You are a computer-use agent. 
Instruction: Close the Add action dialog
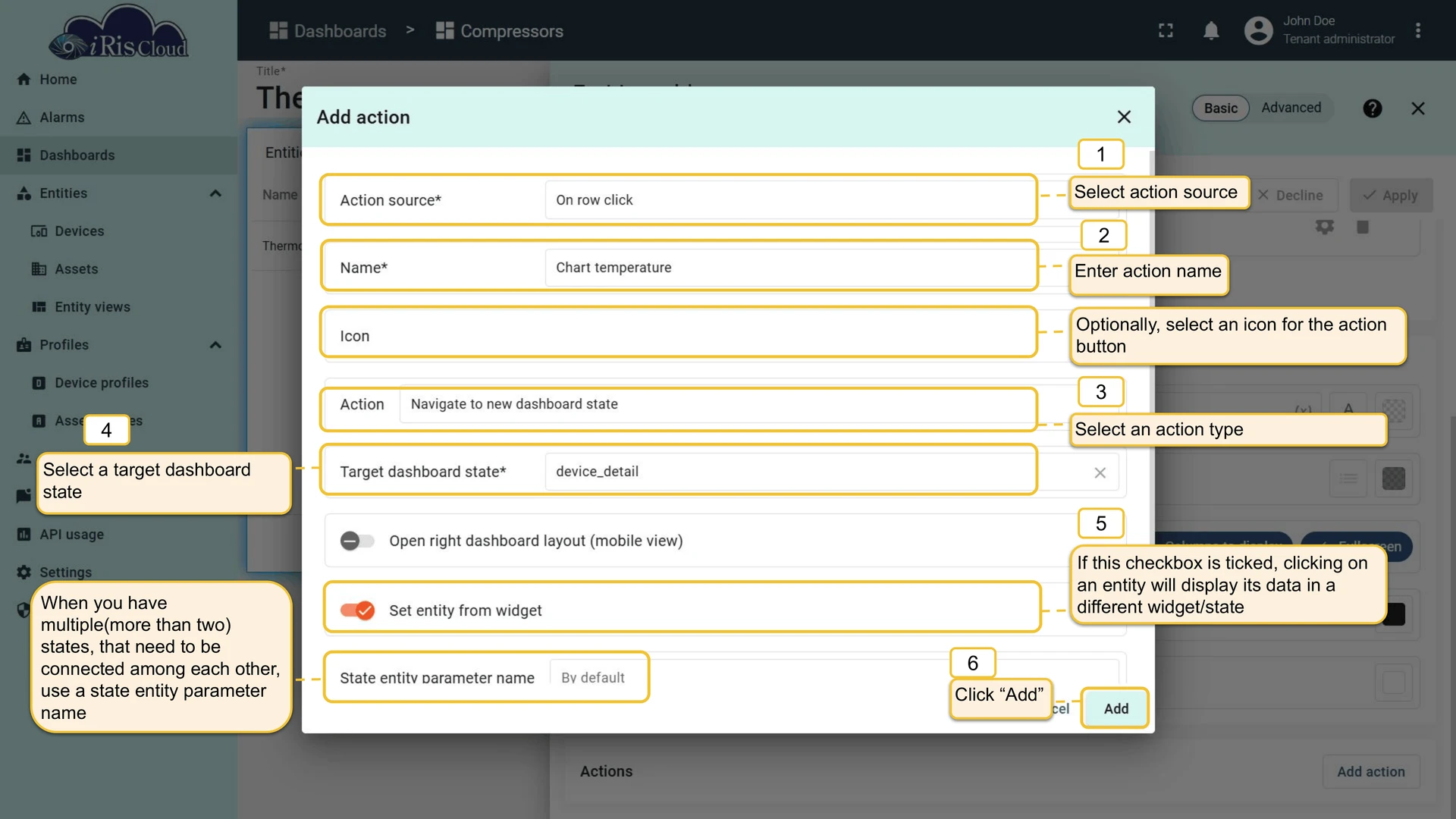[1124, 117]
